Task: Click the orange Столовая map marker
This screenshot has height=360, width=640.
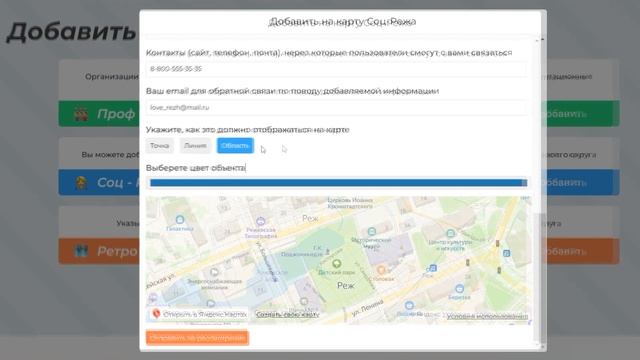Action: 381,270
